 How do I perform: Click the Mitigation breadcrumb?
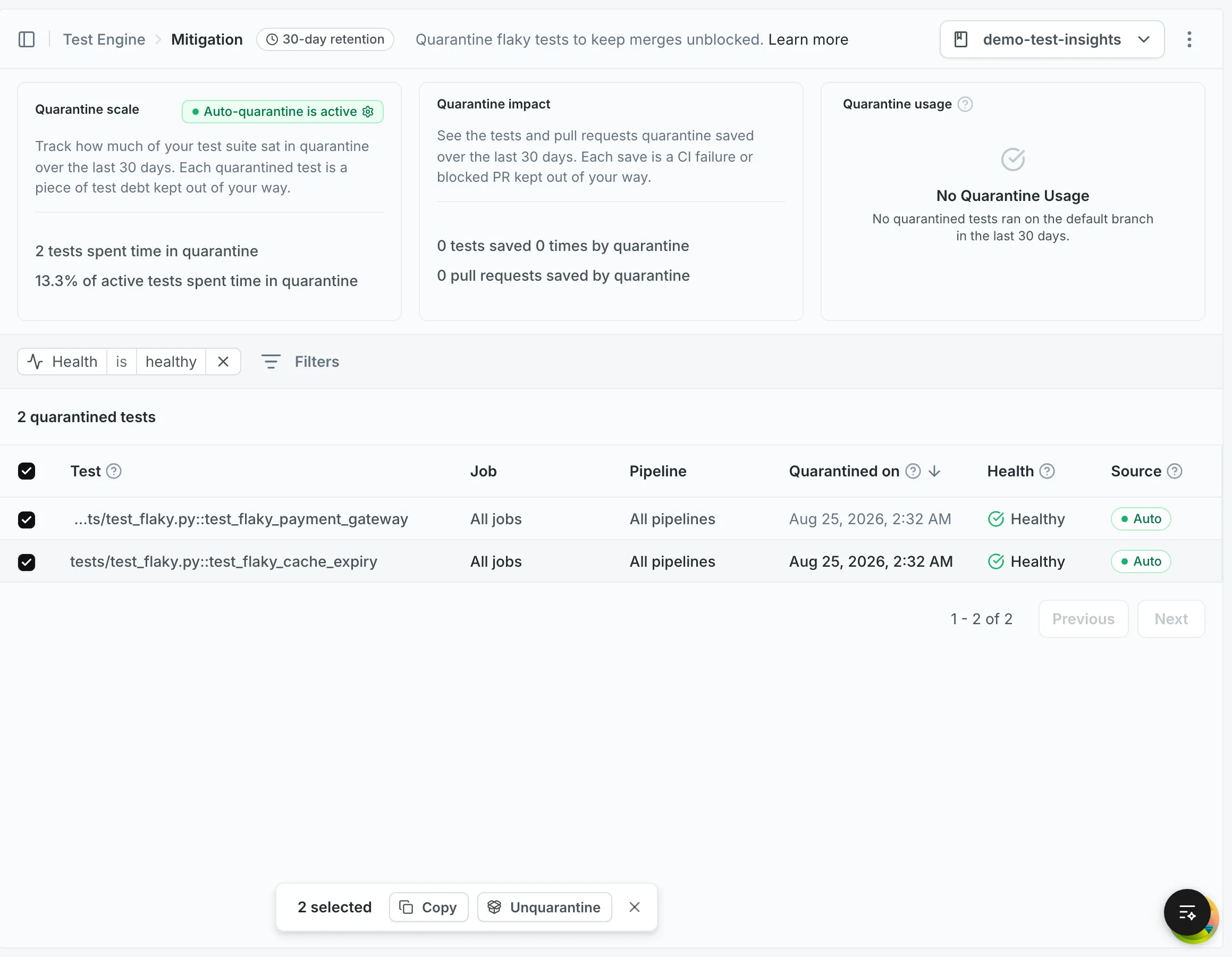[206, 39]
